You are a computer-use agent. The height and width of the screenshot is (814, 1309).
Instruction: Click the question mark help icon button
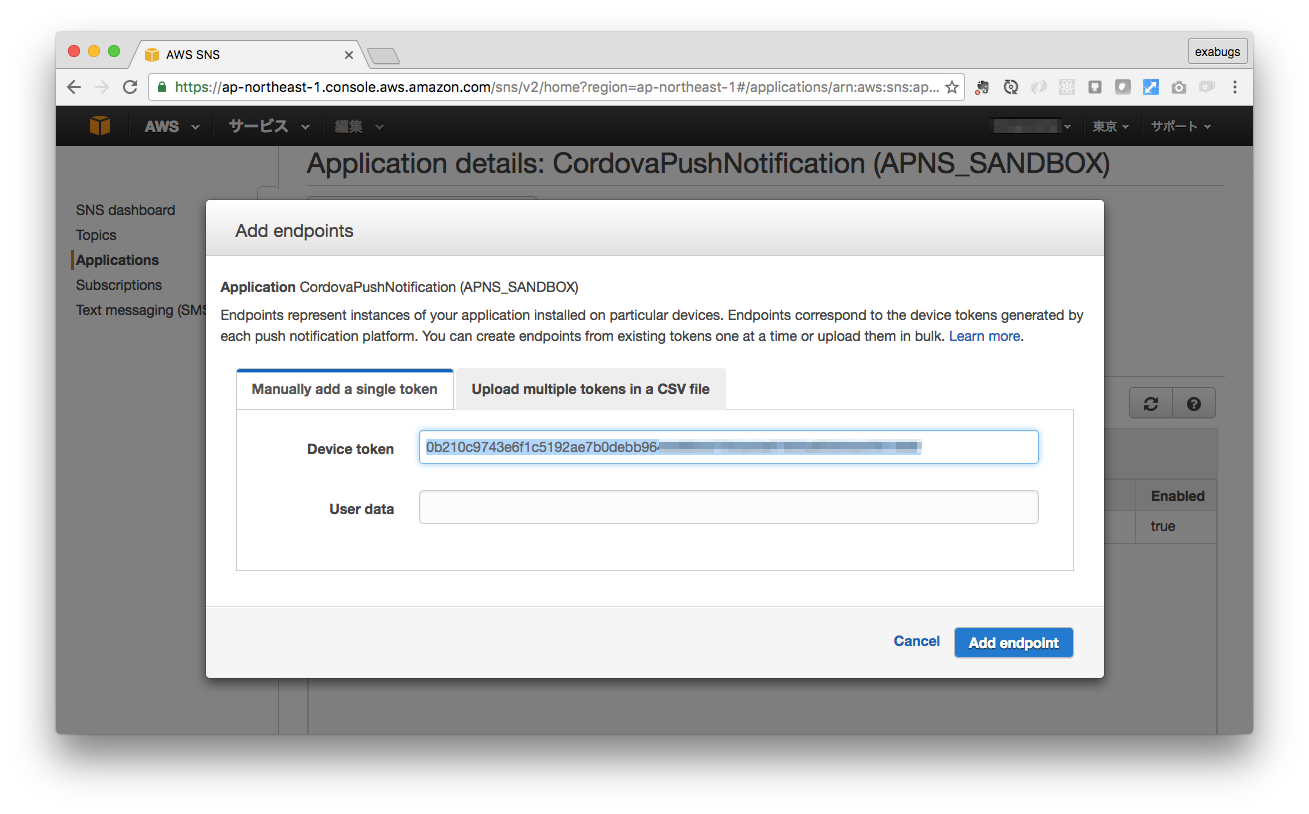[x=1194, y=404]
